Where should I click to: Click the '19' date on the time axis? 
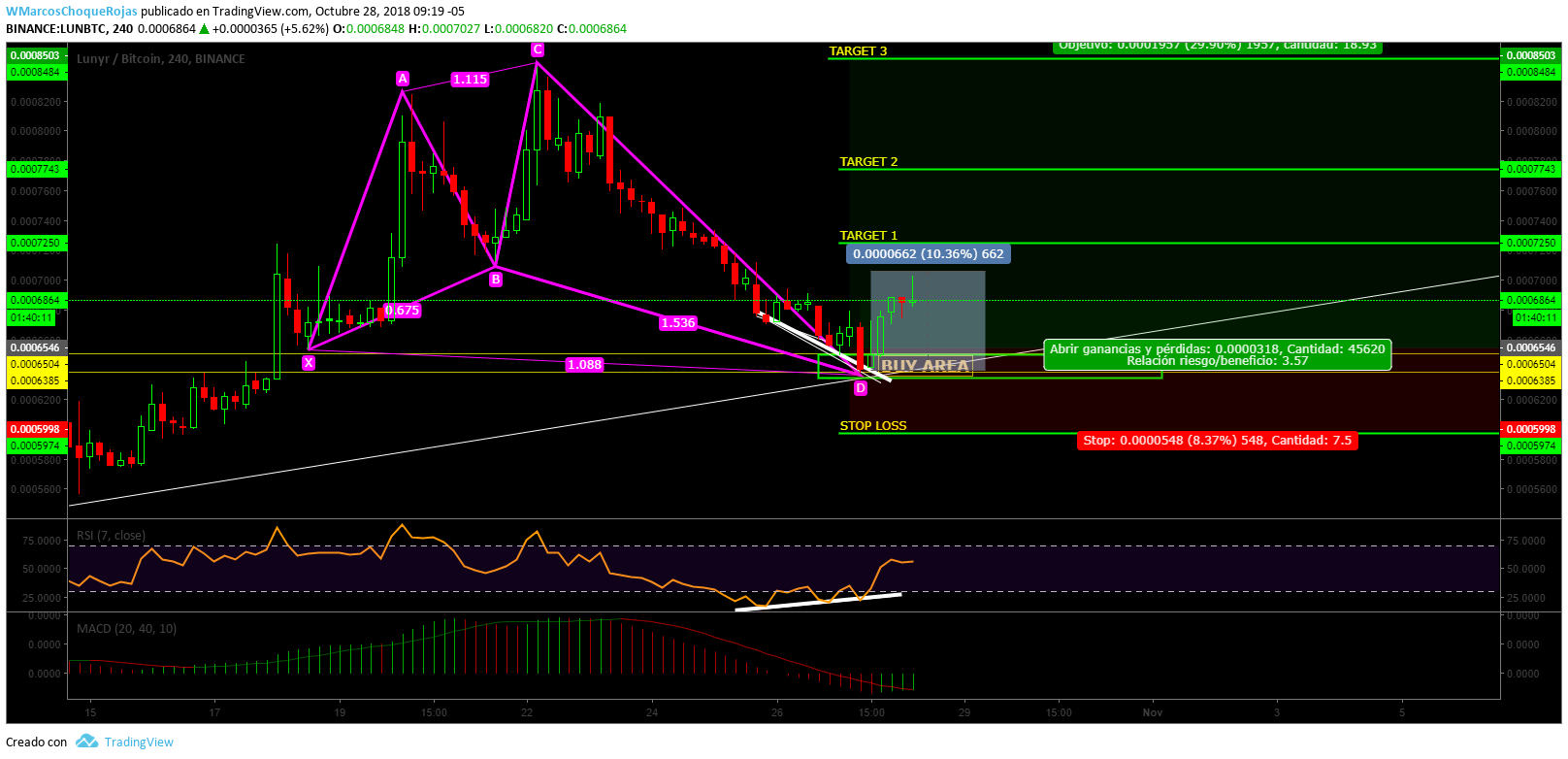(340, 712)
